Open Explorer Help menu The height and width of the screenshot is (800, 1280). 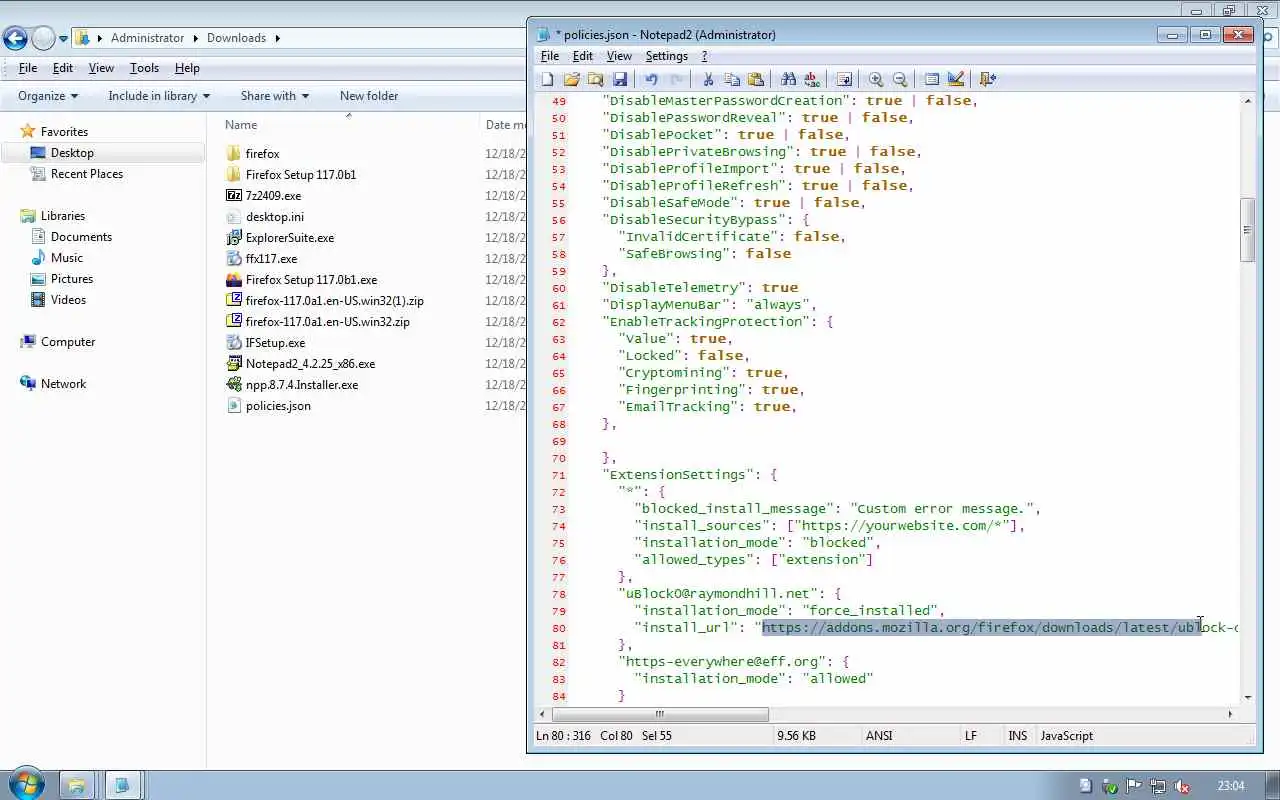pos(187,68)
